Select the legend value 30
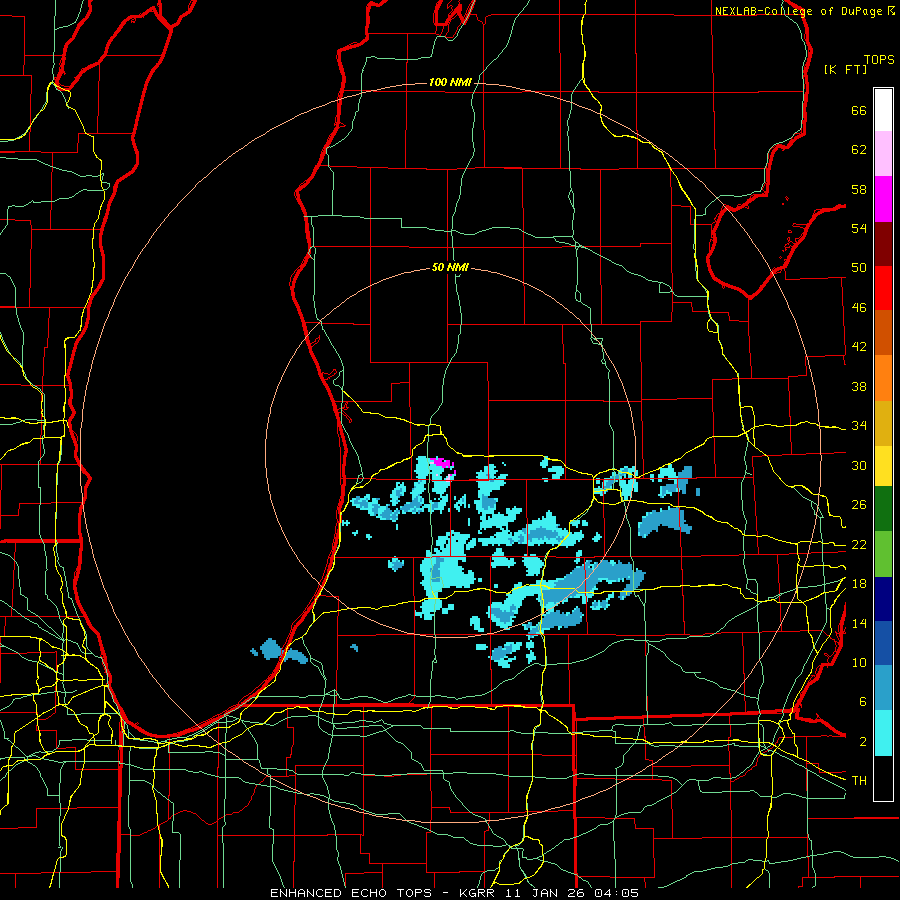Viewport: 900px width, 900px height. pos(859,465)
